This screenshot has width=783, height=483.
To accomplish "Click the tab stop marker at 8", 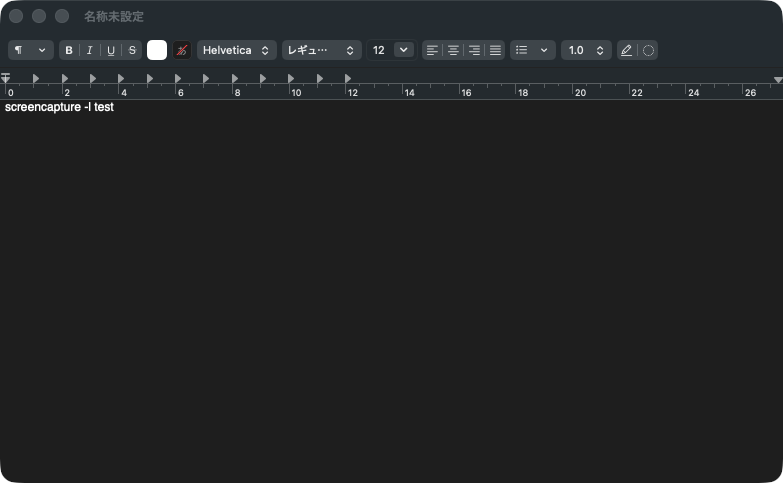I will pos(235,78).
